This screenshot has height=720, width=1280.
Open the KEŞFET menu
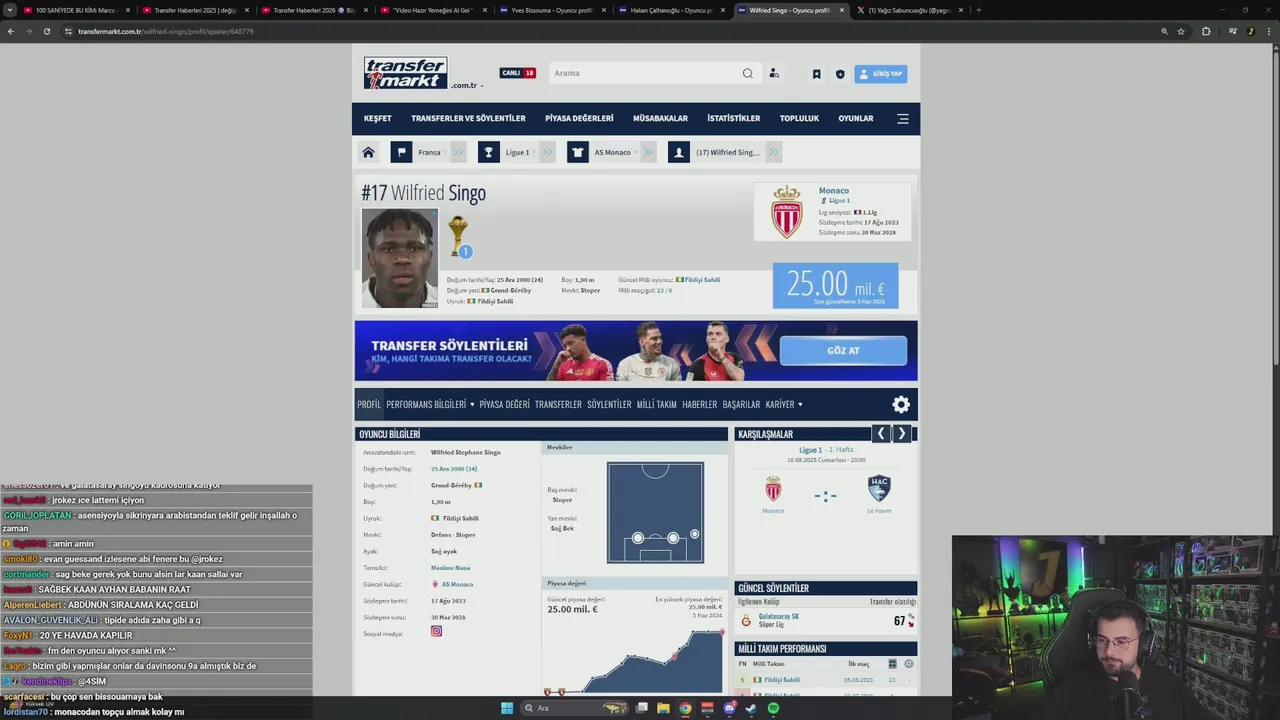tap(378, 118)
